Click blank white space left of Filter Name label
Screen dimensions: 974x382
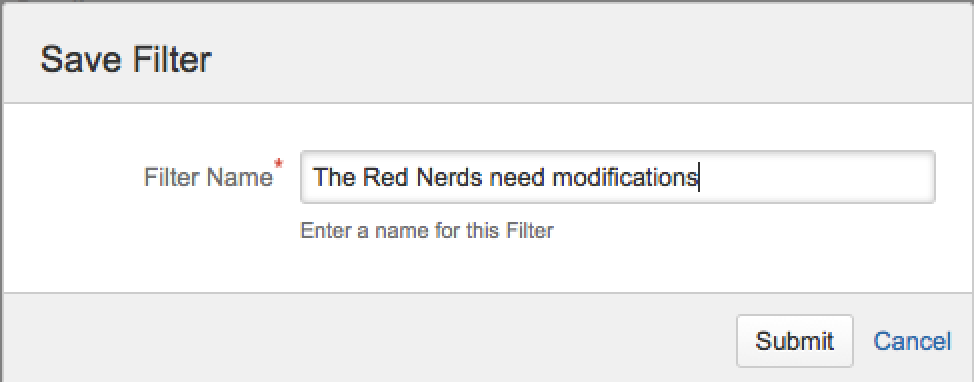tap(71, 178)
